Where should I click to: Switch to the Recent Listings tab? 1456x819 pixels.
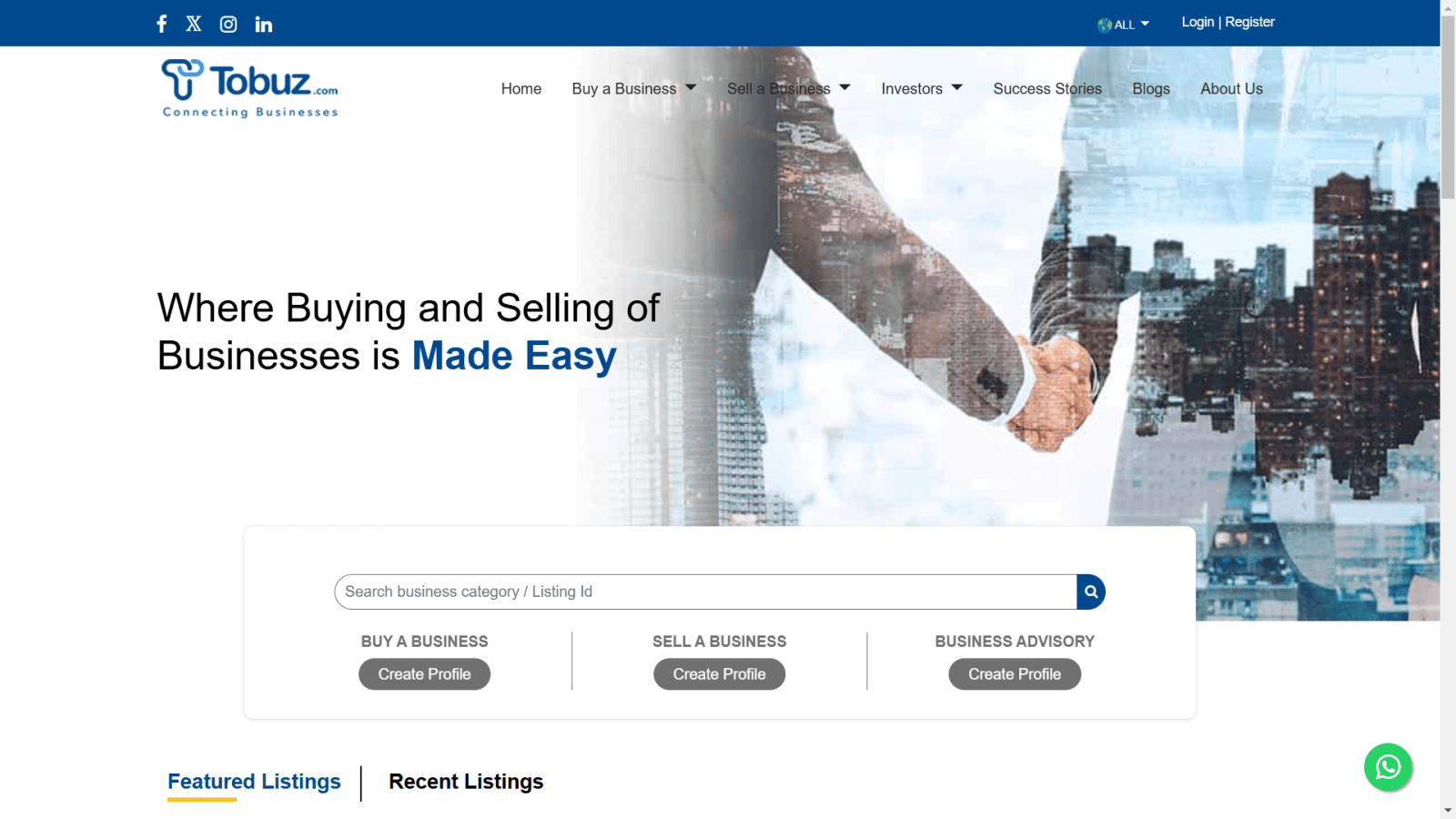[x=466, y=782]
